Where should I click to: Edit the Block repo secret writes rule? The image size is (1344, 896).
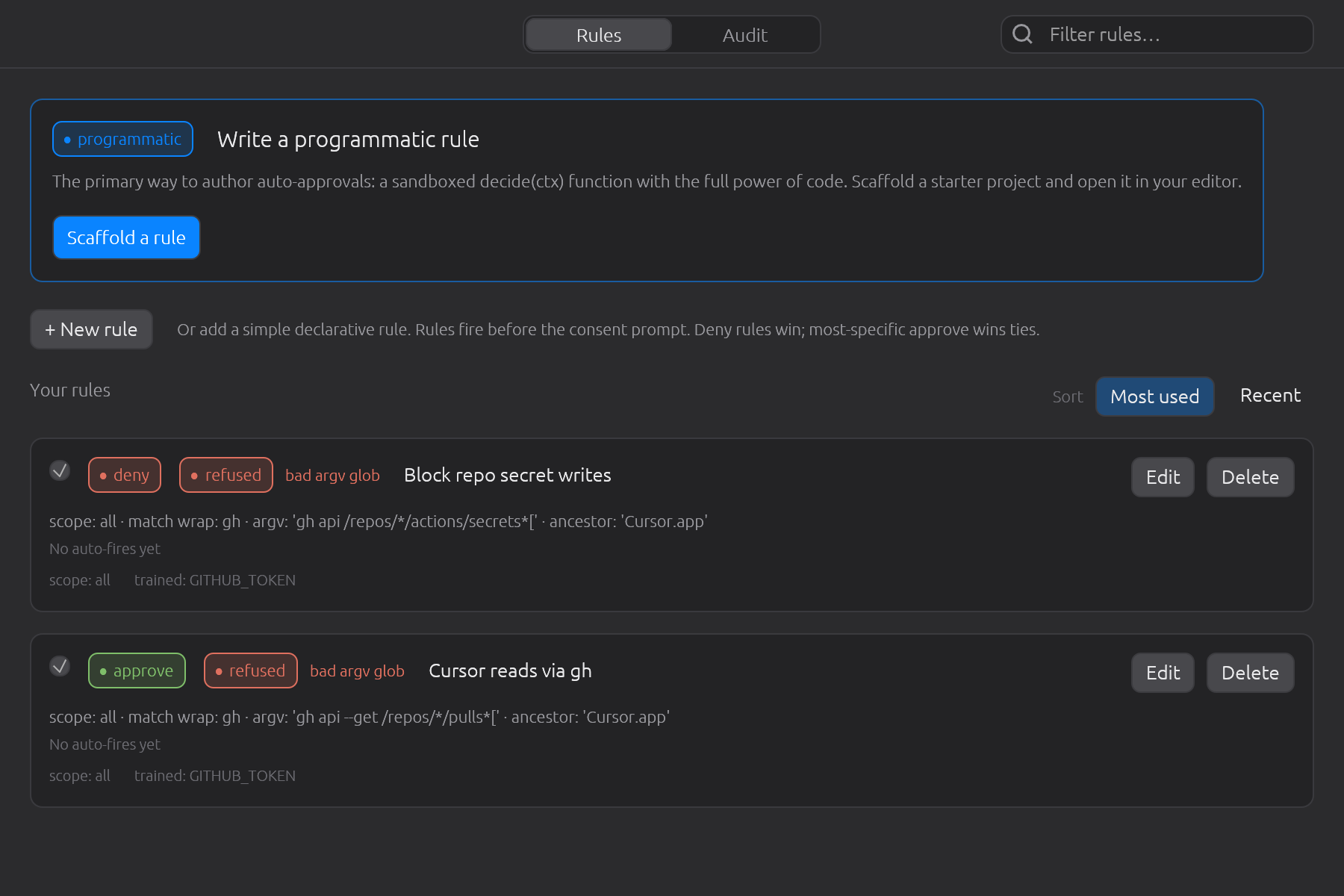[x=1163, y=477]
